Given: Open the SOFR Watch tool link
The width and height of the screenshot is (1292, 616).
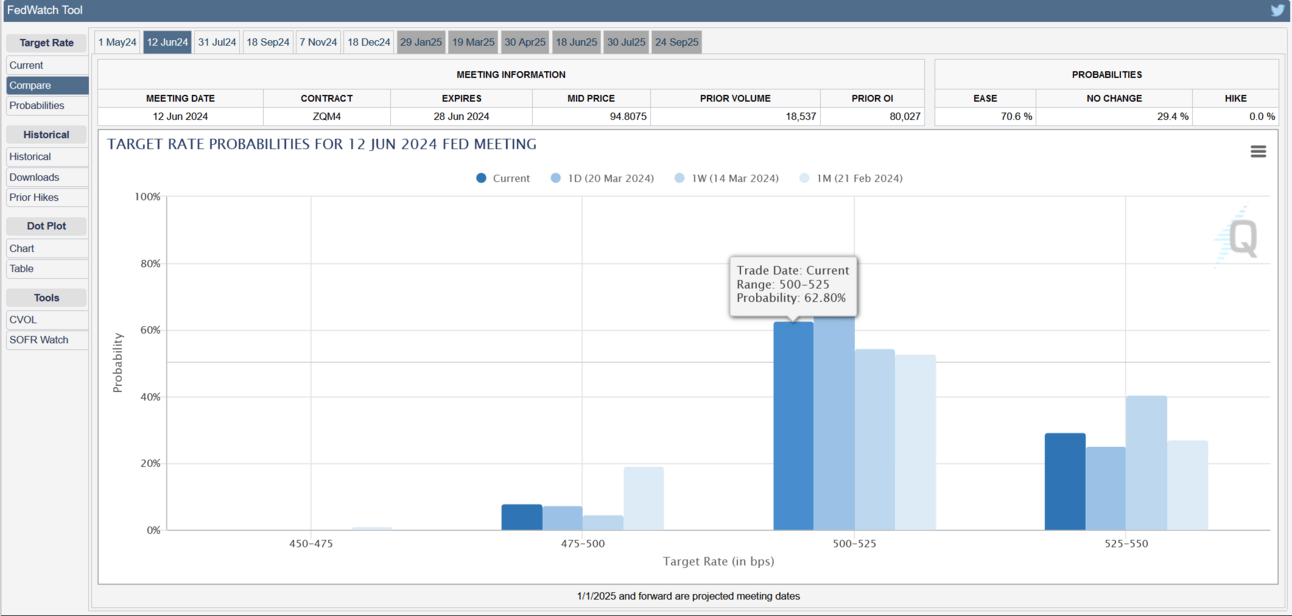Looking at the screenshot, I should 47,339.
